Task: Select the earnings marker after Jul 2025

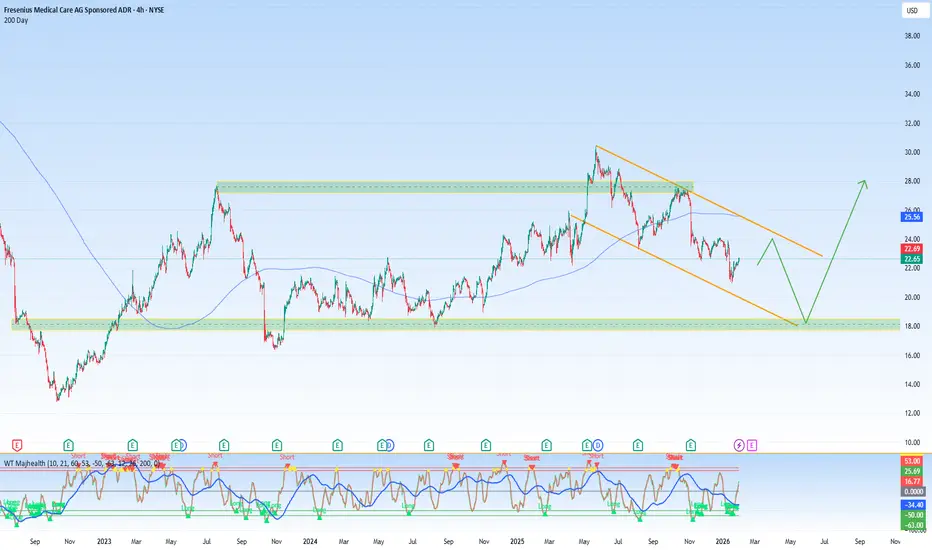Action: click(x=638, y=445)
